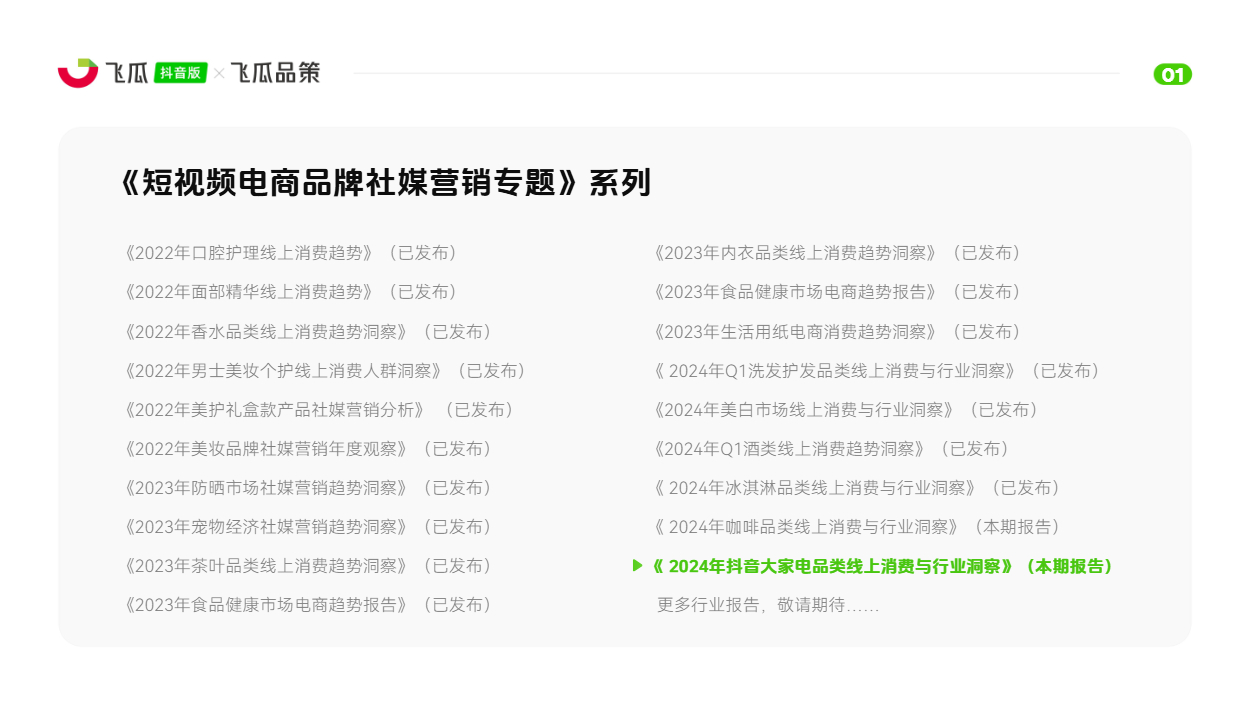Open 《2023年宠物经济社媒营销趋势洞察》 entry
The image size is (1250, 703).
tap(307, 526)
